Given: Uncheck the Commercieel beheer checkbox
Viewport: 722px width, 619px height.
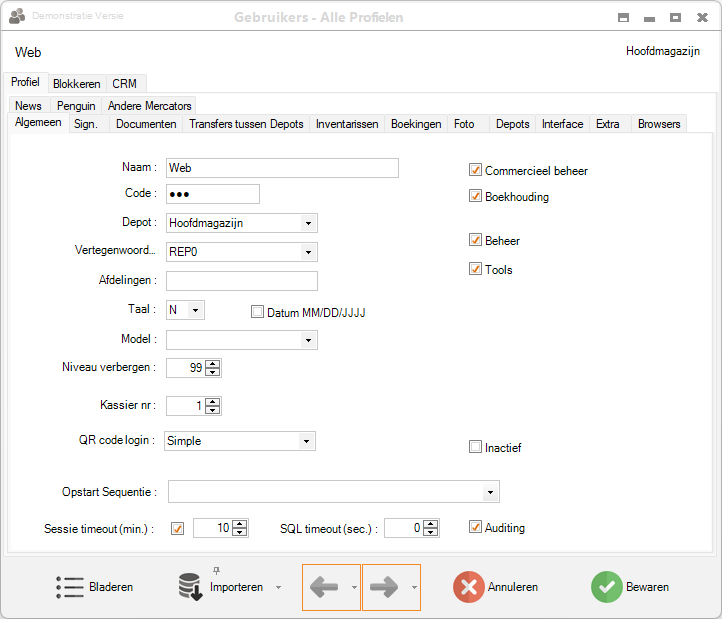Looking at the screenshot, I should pos(476,171).
